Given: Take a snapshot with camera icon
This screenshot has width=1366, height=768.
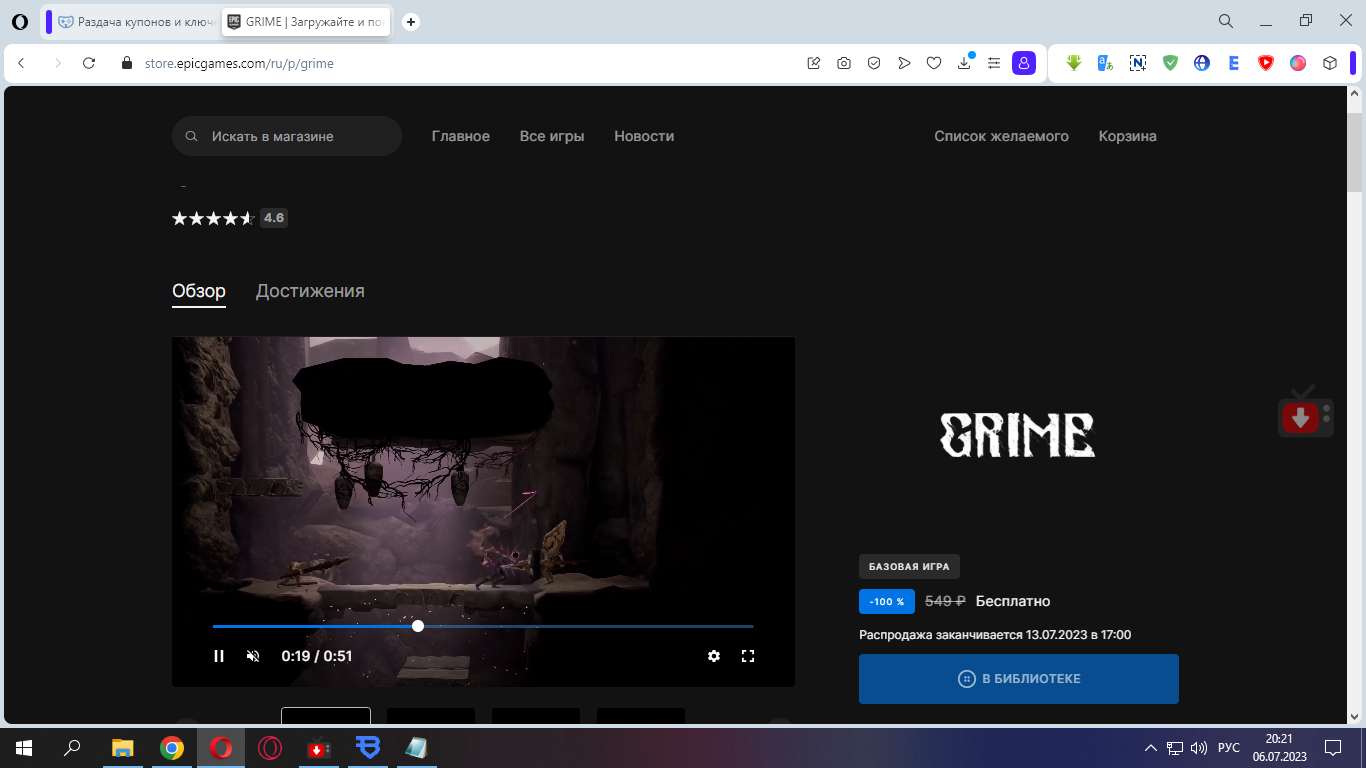Looking at the screenshot, I should 844,63.
